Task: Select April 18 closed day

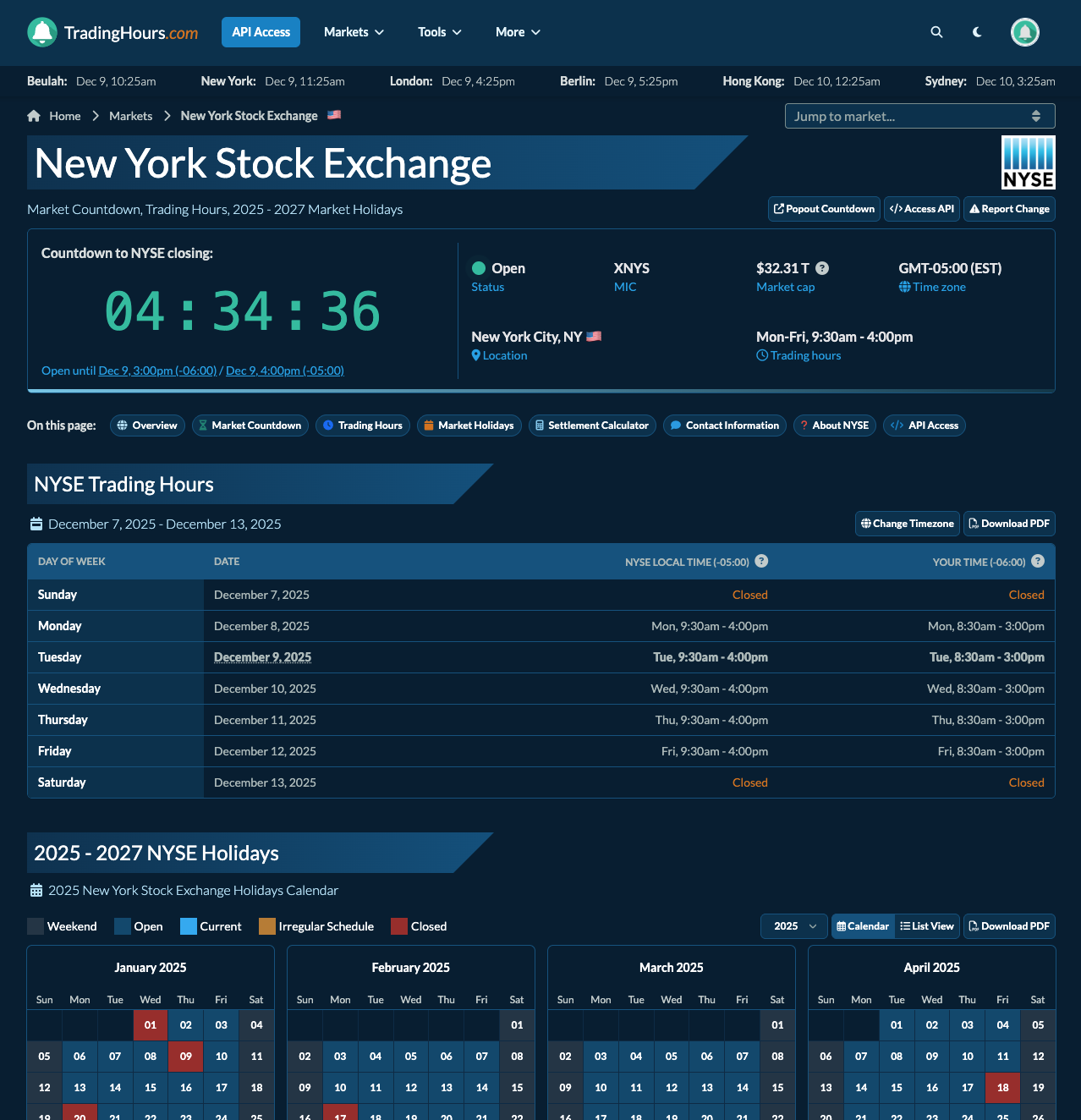Action: click(1003, 1087)
